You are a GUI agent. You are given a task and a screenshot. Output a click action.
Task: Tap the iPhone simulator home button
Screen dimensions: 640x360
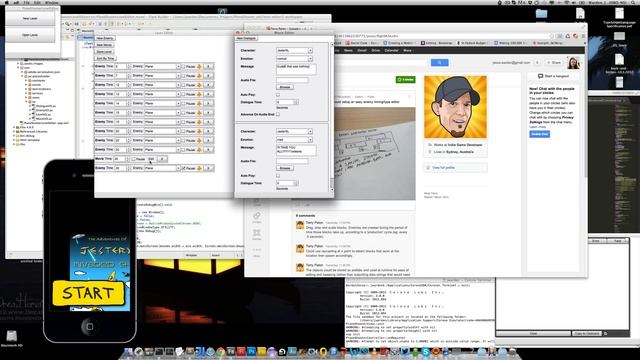click(x=90, y=326)
